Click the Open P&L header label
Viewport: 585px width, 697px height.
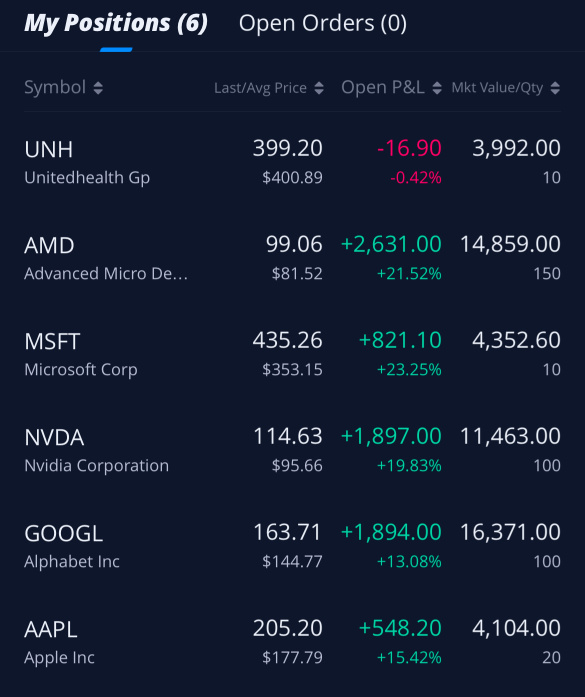[383, 87]
